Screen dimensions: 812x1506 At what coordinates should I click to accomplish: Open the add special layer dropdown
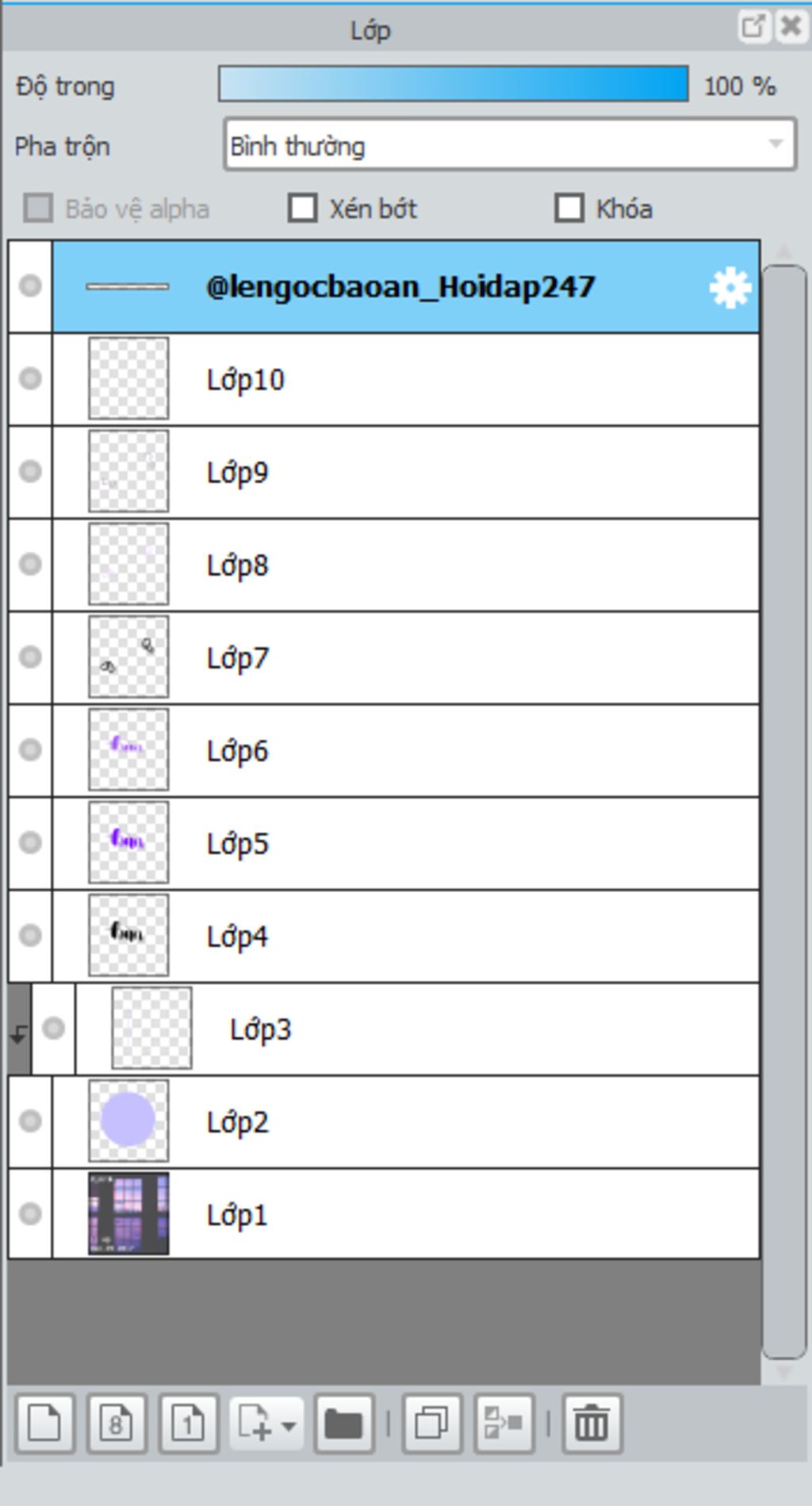point(266,1424)
